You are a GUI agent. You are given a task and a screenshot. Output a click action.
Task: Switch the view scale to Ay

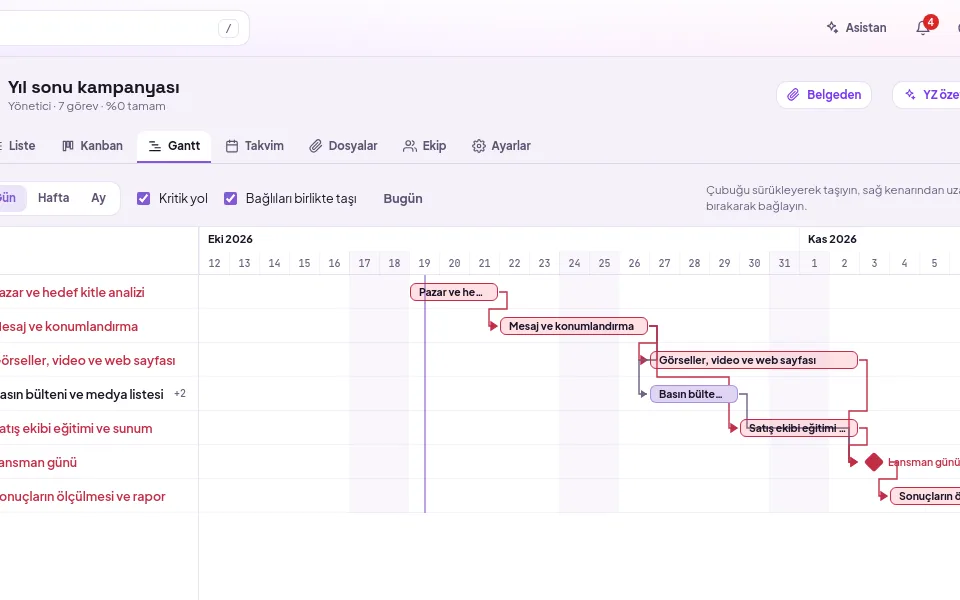coord(99,198)
